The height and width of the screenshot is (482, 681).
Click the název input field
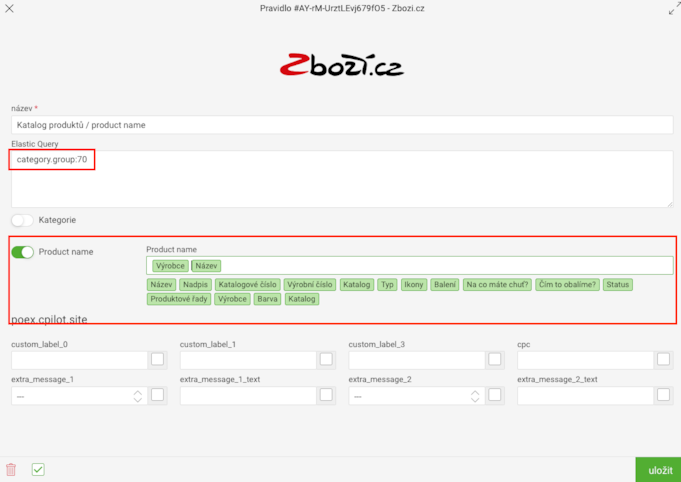pyautogui.click(x=342, y=125)
